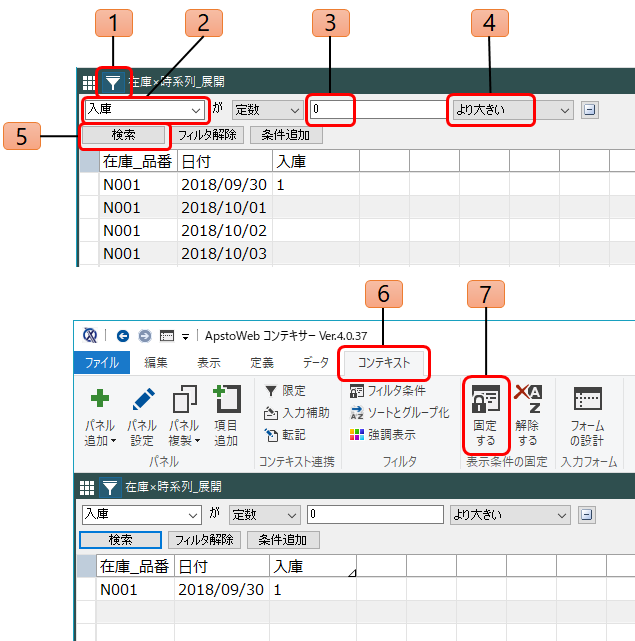The height and width of the screenshot is (641, 635).
Task: Select the cell 2018/10/01 in upper table
Action: [x=225, y=208]
